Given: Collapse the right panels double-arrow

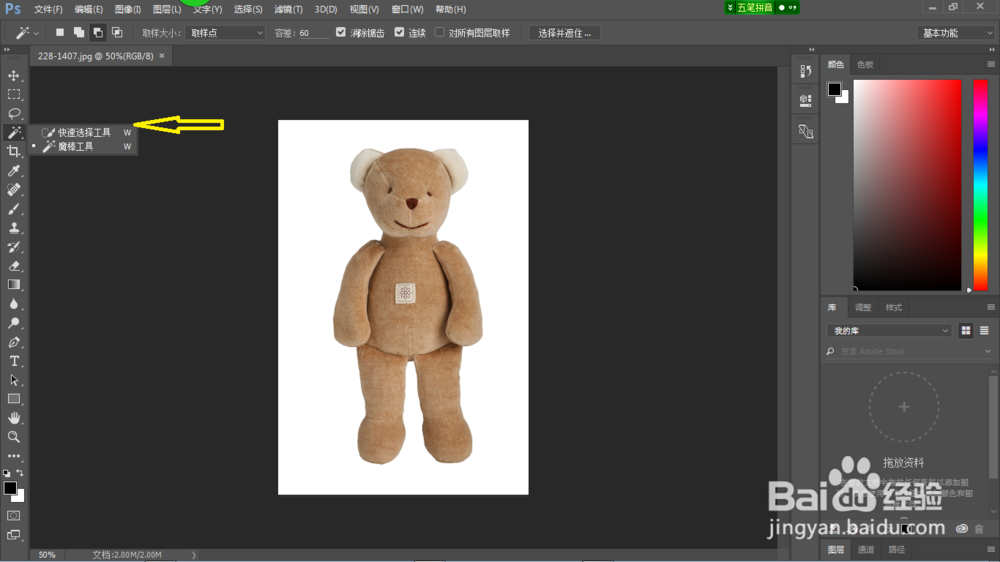Looking at the screenshot, I should (992, 49).
